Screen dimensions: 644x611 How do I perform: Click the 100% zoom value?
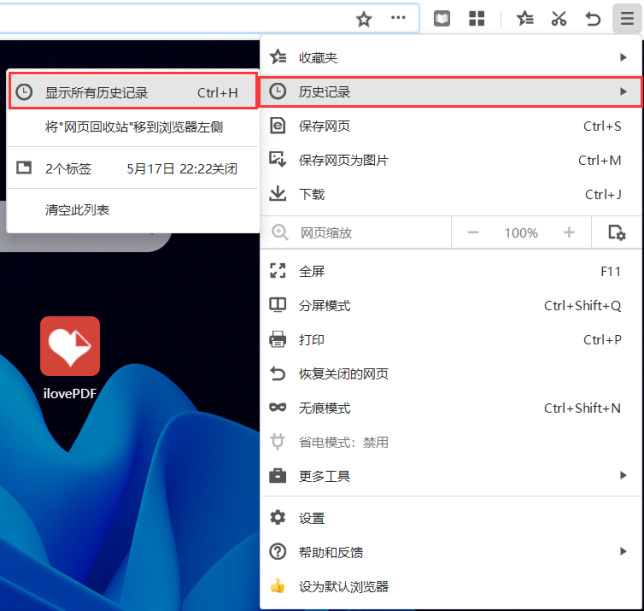521,233
